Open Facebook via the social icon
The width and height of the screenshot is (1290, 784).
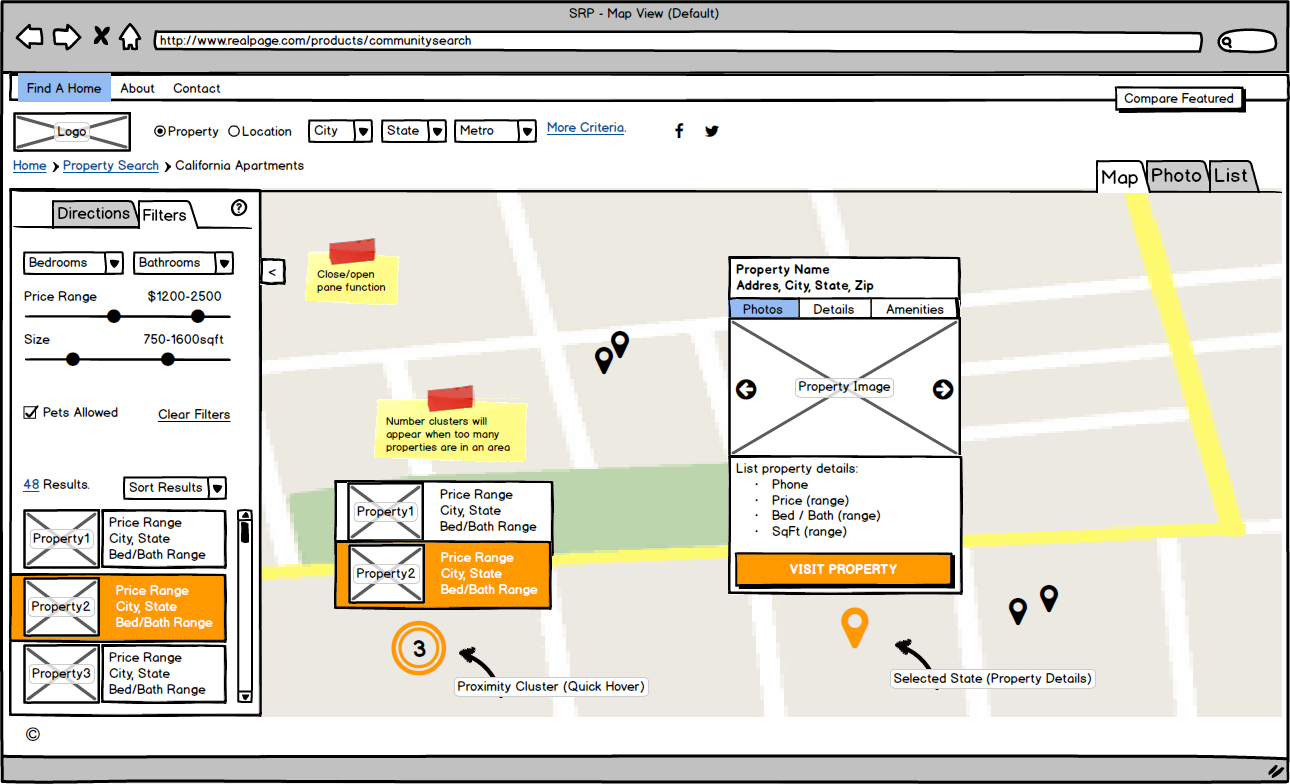679,130
